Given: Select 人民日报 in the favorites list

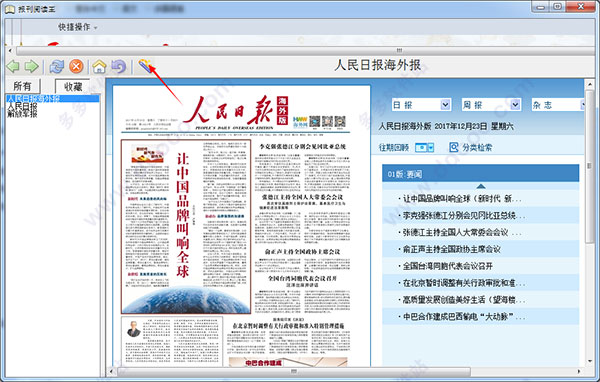Looking at the screenshot, I should (x=23, y=105).
